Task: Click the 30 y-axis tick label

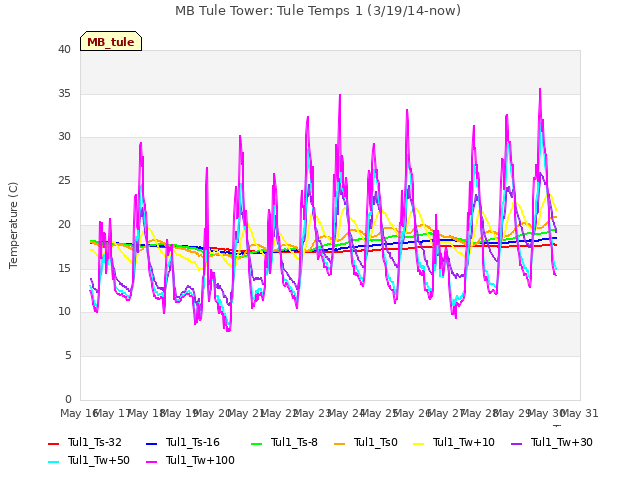Action: click(x=64, y=137)
